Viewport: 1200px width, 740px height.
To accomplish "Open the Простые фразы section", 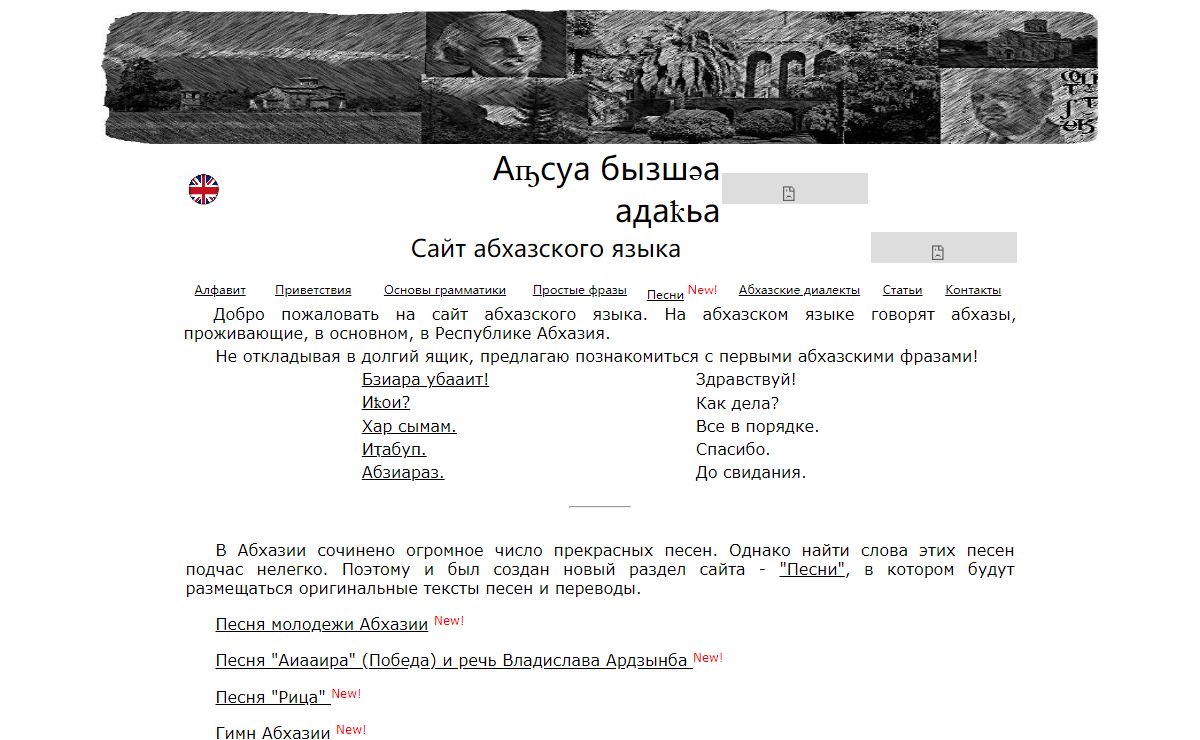I will click(x=580, y=290).
